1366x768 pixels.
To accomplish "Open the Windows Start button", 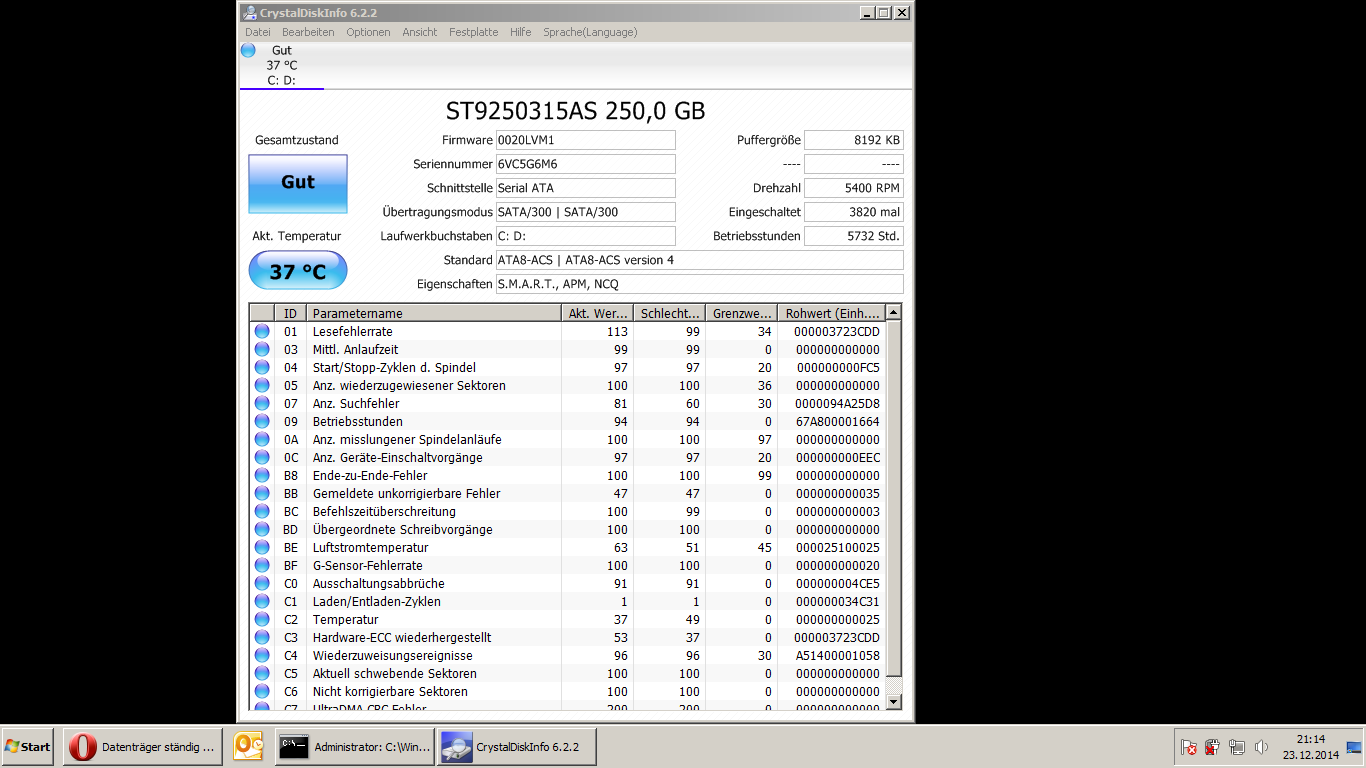I will click(27, 747).
